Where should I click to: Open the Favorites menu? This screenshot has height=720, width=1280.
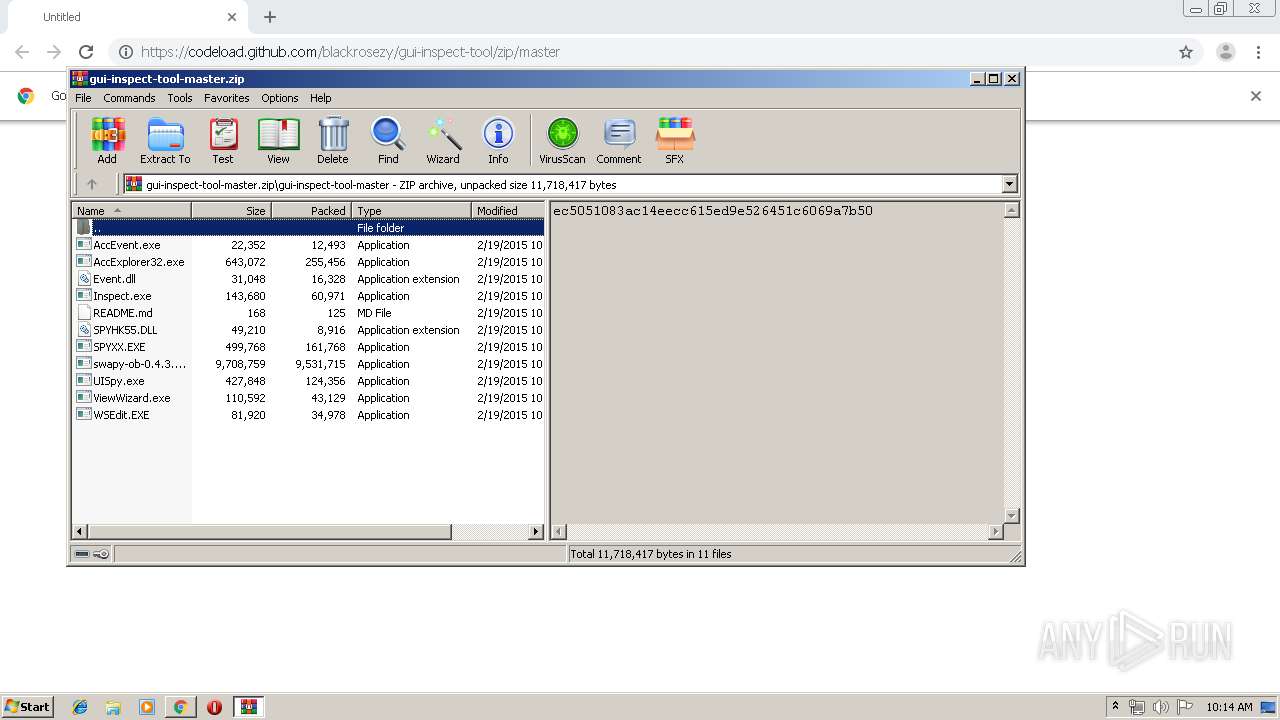pyautogui.click(x=227, y=98)
